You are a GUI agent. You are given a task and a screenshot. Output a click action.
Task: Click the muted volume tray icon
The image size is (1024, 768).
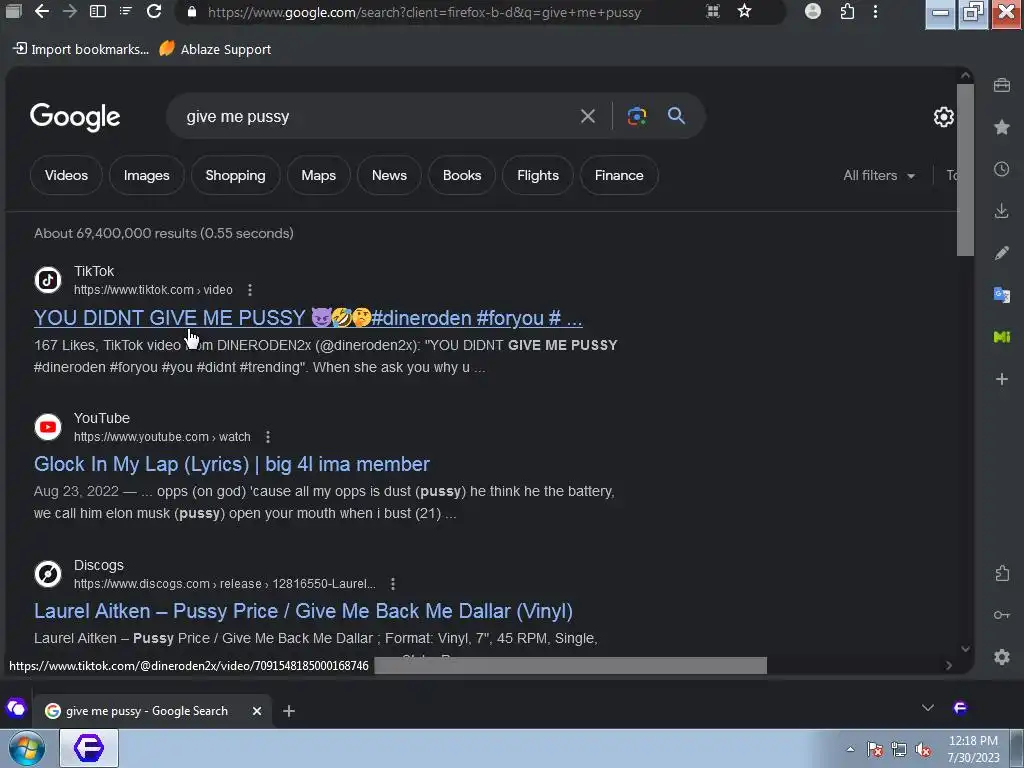pyautogui.click(x=923, y=750)
